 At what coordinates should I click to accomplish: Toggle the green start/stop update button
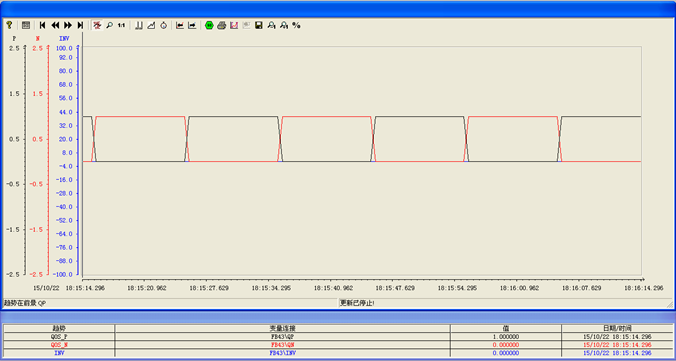(209, 25)
